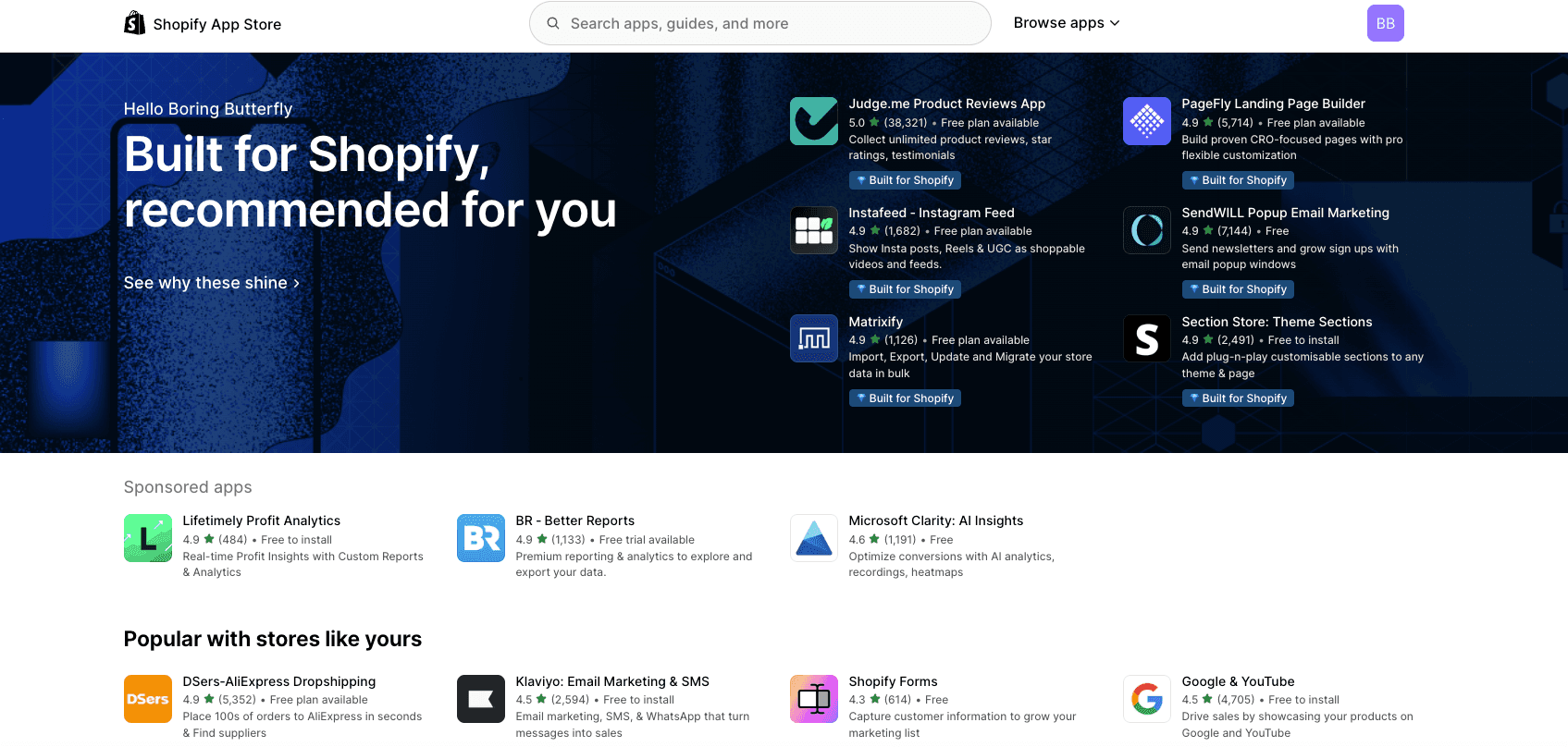Click the Matrixify app icon
Viewport: 1568px width, 747px height.
(814, 338)
